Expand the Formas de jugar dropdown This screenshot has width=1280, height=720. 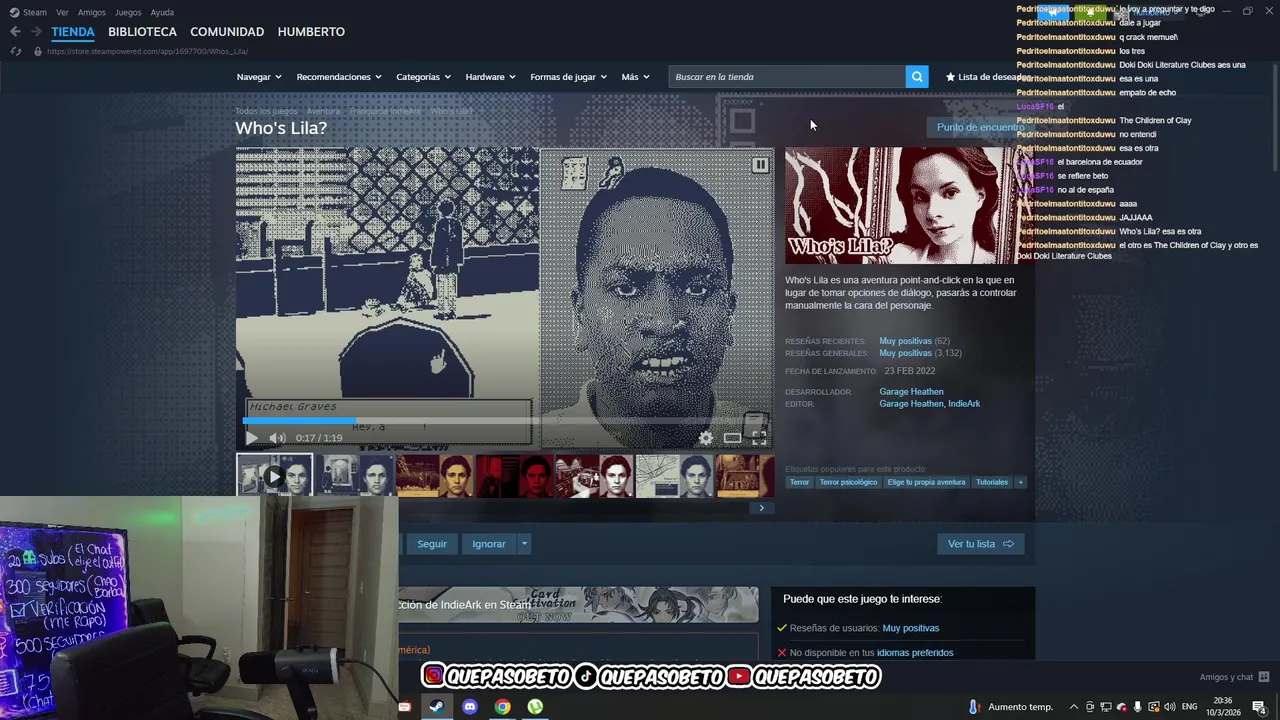tap(568, 77)
